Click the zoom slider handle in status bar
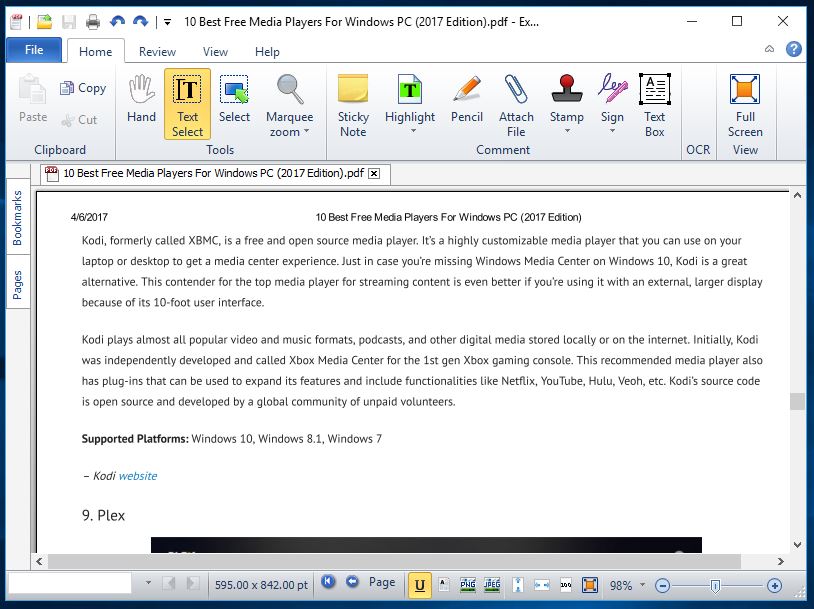Screen dimensions: 814x609 click(715, 585)
